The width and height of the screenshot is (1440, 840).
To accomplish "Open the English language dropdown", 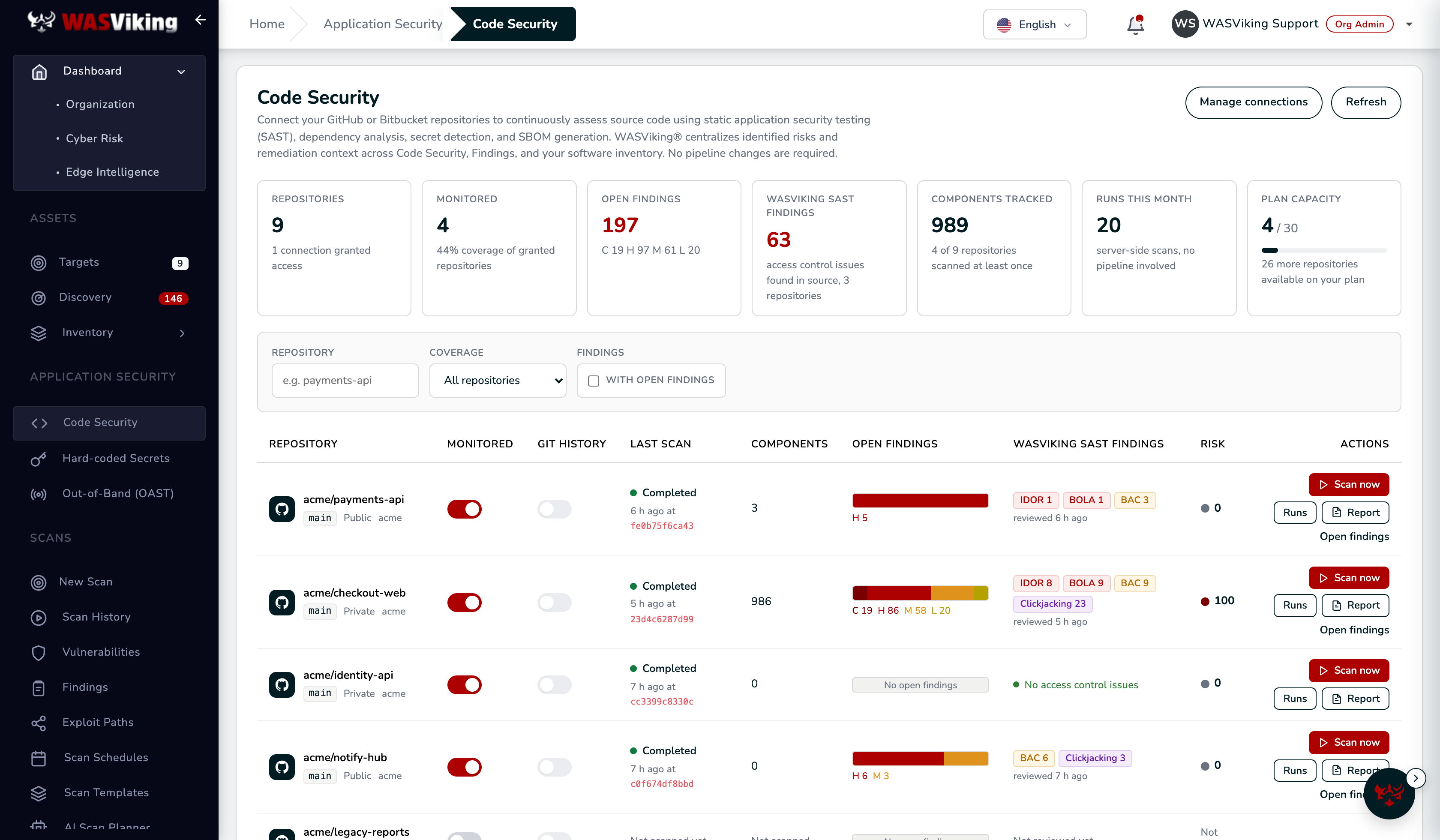I will (x=1034, y=24).
